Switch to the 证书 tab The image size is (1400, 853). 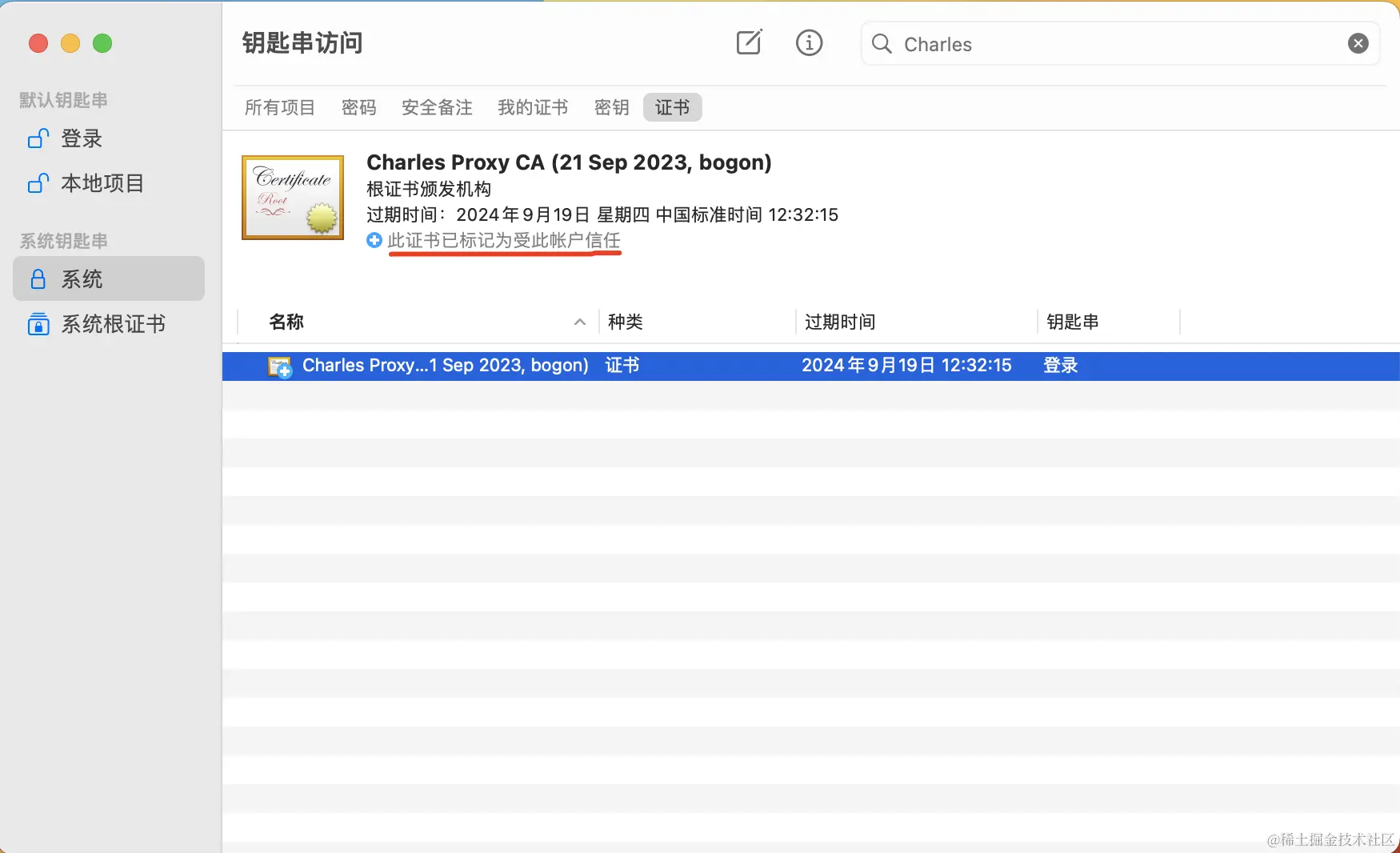point(672,107)
